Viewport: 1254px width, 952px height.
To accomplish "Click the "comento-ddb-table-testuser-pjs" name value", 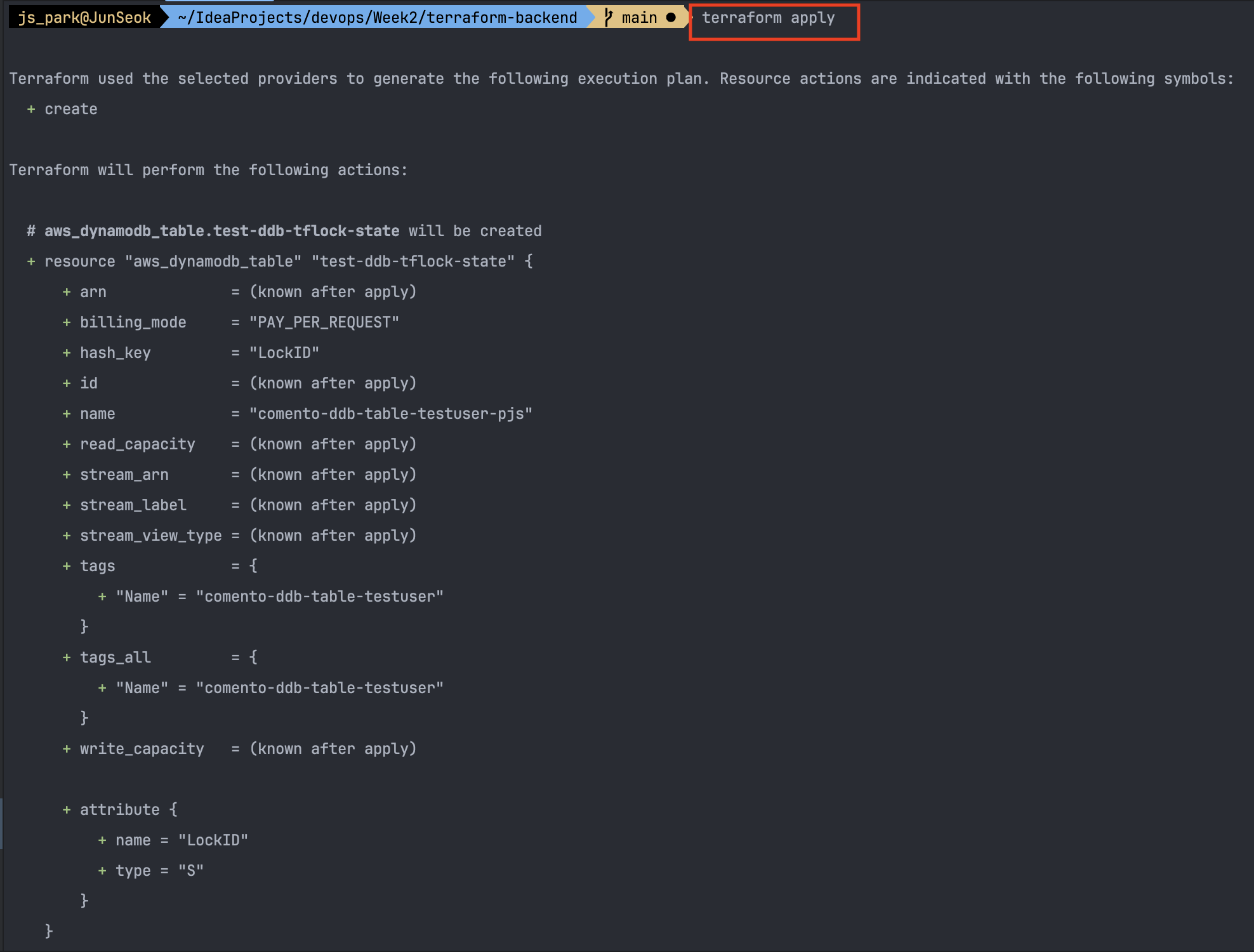I will tap(390, 414).
